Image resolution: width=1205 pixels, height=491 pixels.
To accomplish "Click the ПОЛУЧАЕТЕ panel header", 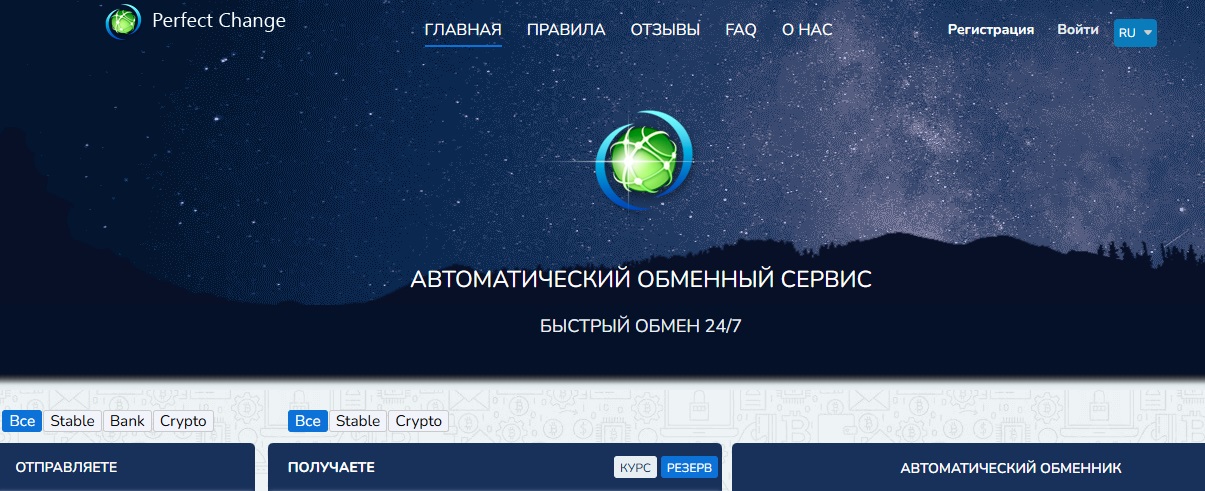I will [x=496, y=467].
